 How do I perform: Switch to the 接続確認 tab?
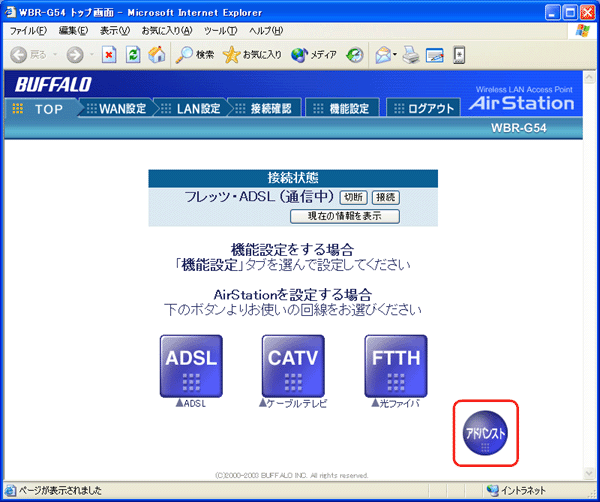(265, 109)
